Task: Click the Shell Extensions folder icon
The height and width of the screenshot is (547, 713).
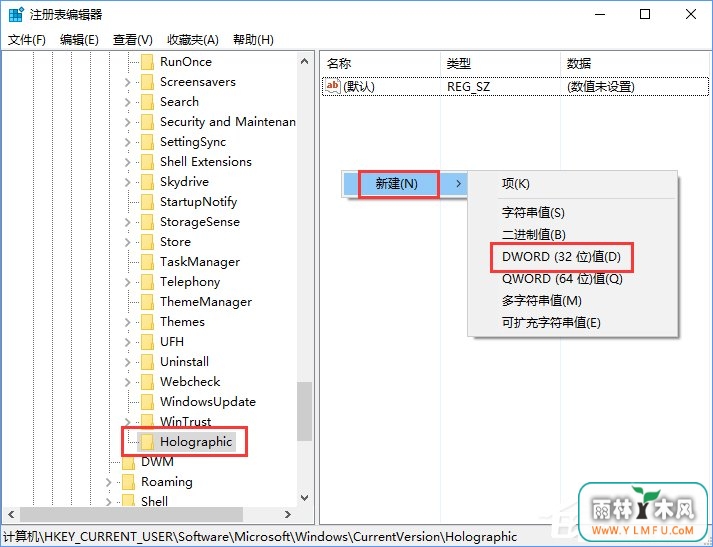Action: [147, 162]
